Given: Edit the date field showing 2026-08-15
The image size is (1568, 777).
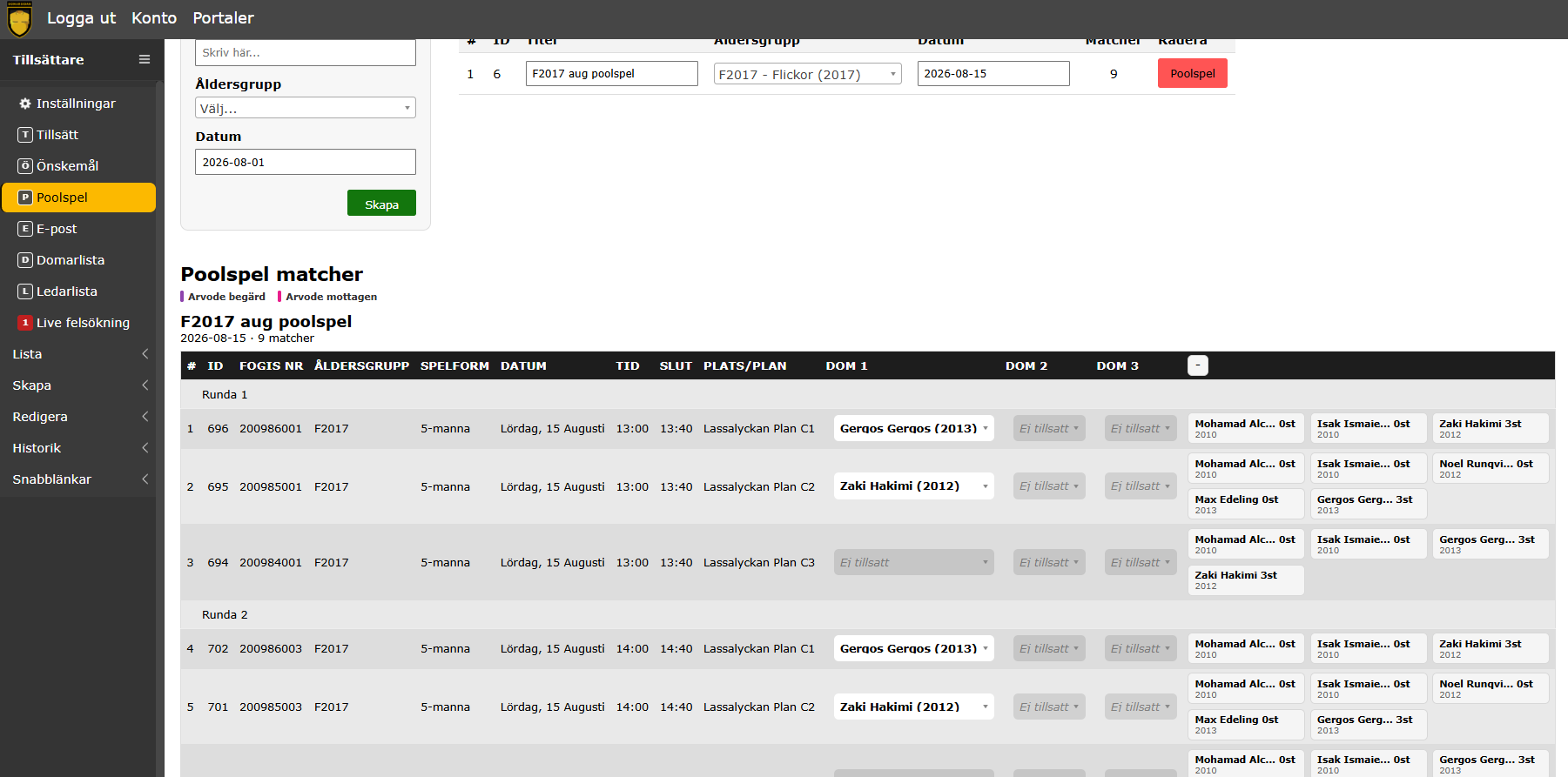Looking at the screenshot, I should 993,73.
